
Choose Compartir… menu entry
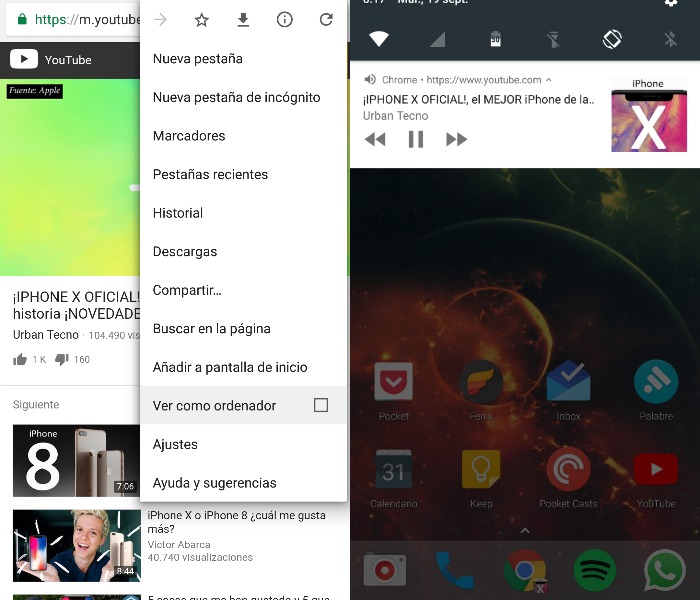243,290
